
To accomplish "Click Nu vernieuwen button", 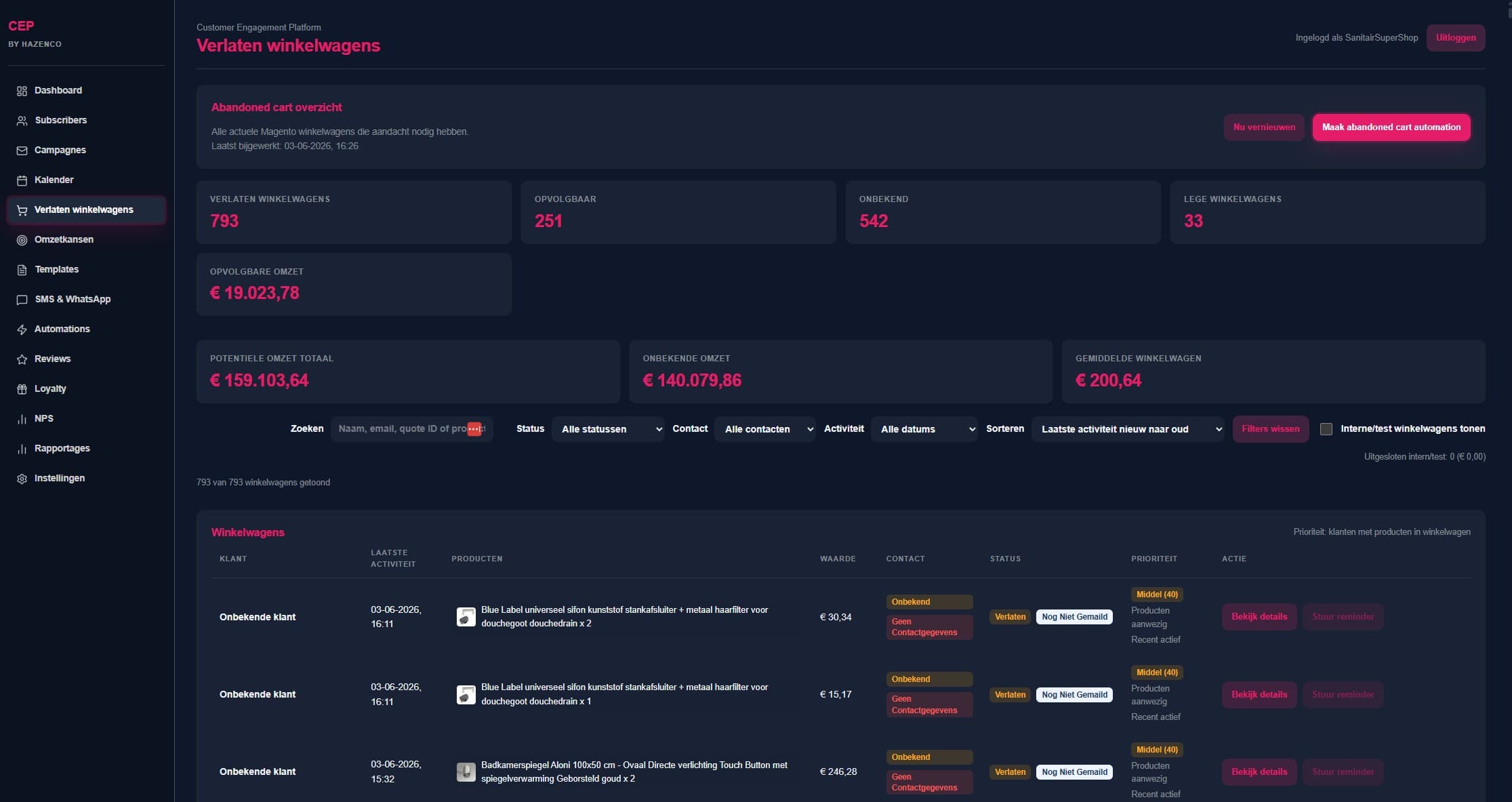I will pos(1264,127).
